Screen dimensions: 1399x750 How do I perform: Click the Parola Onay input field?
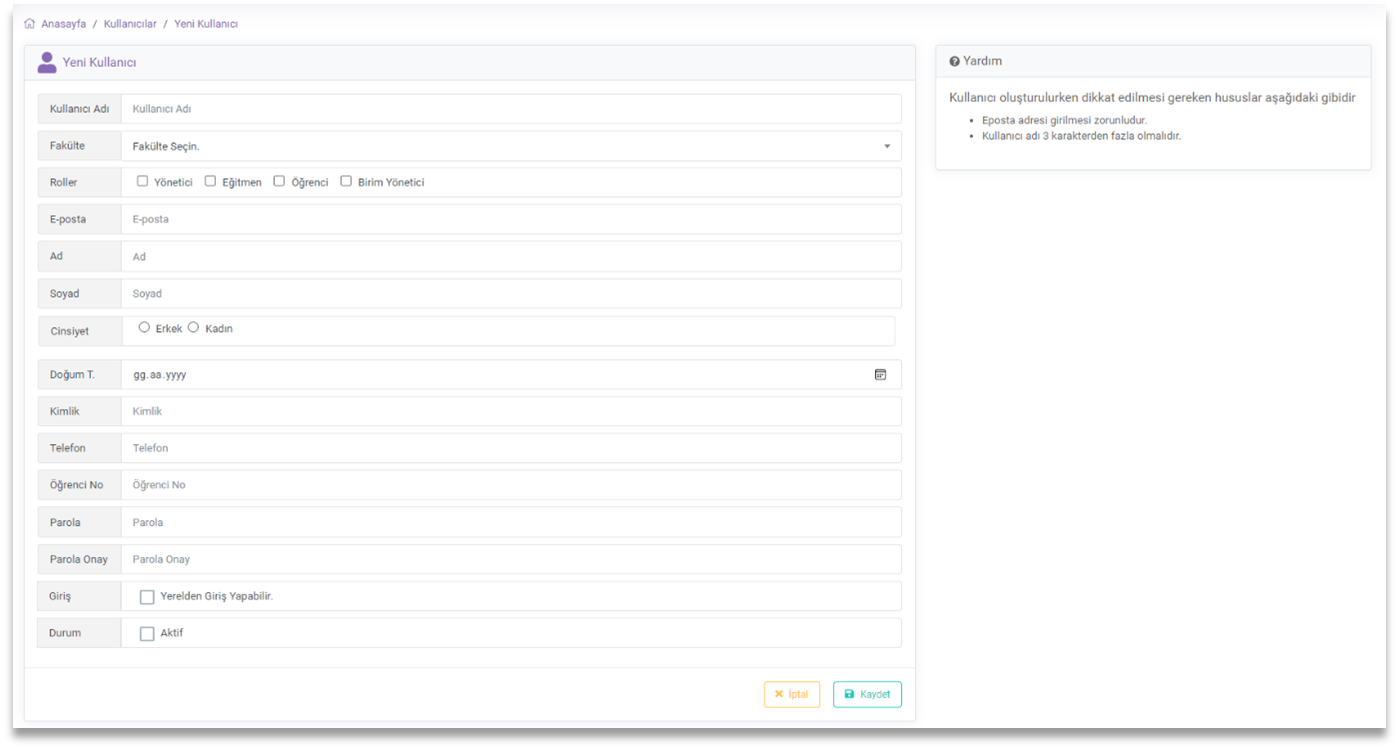tap(510, 560)
